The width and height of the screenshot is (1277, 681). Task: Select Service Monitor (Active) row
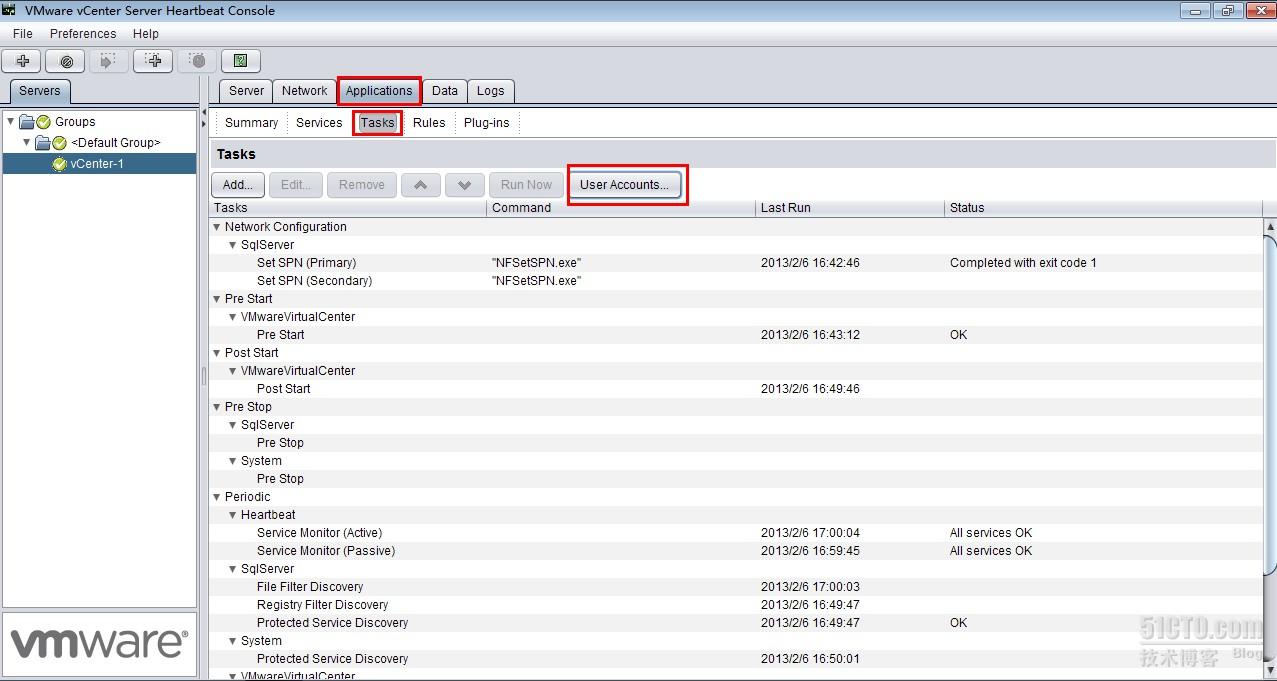(x=736, y=533)
